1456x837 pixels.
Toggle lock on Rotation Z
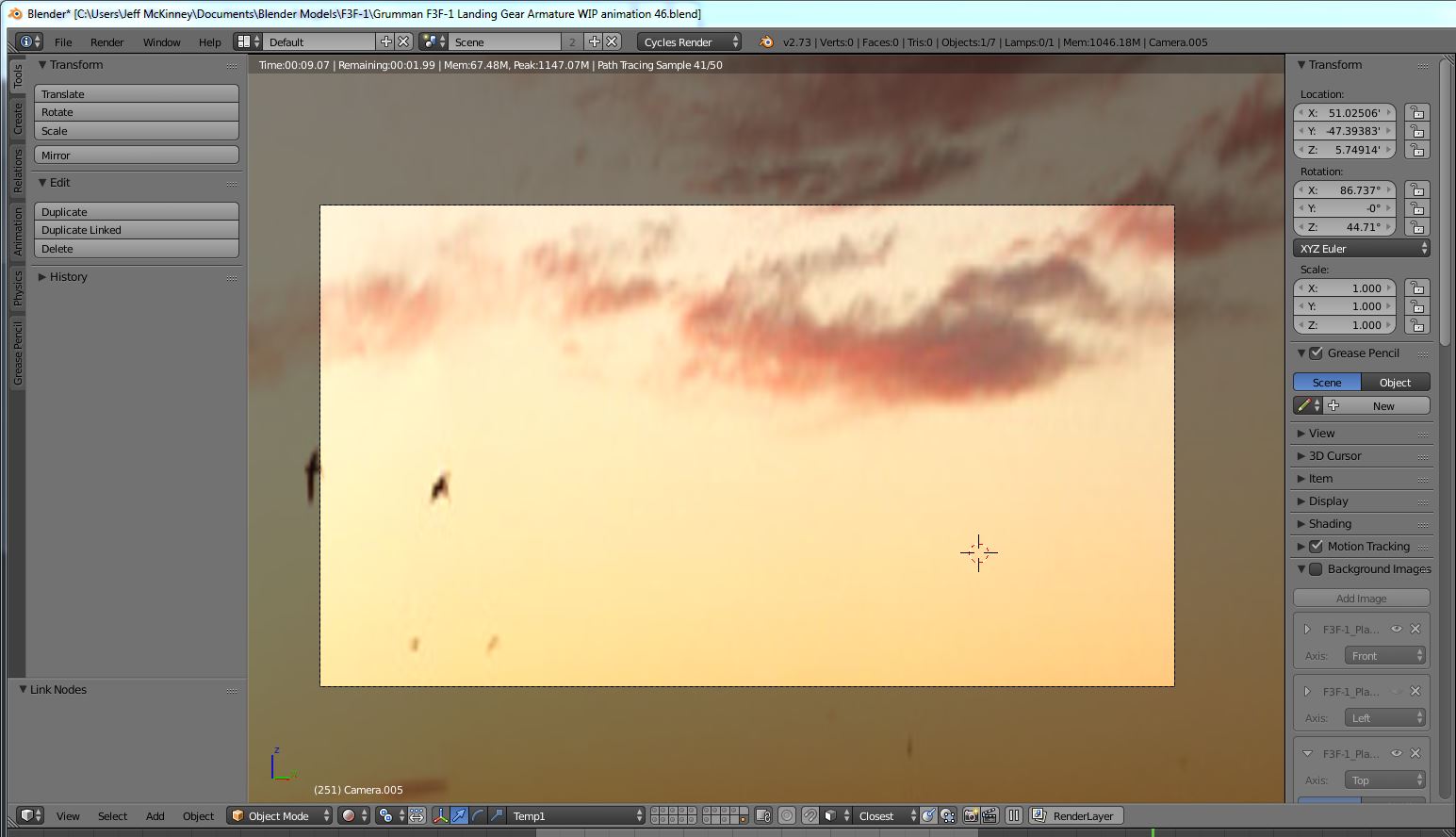[x=1416, y=227]
